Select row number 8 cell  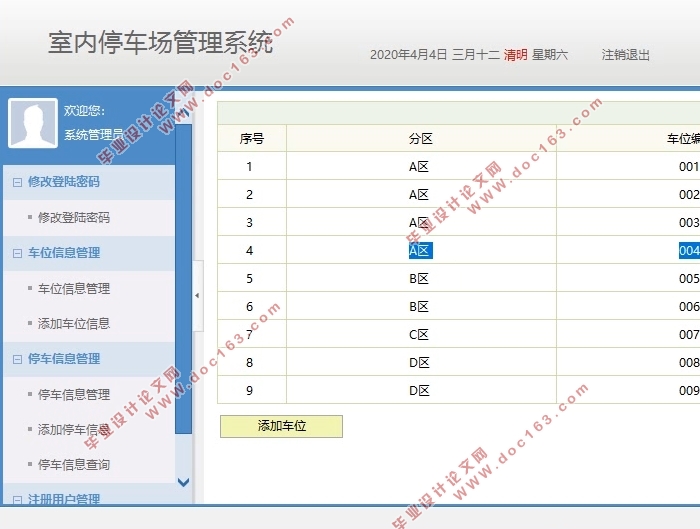tap(250, 362)
